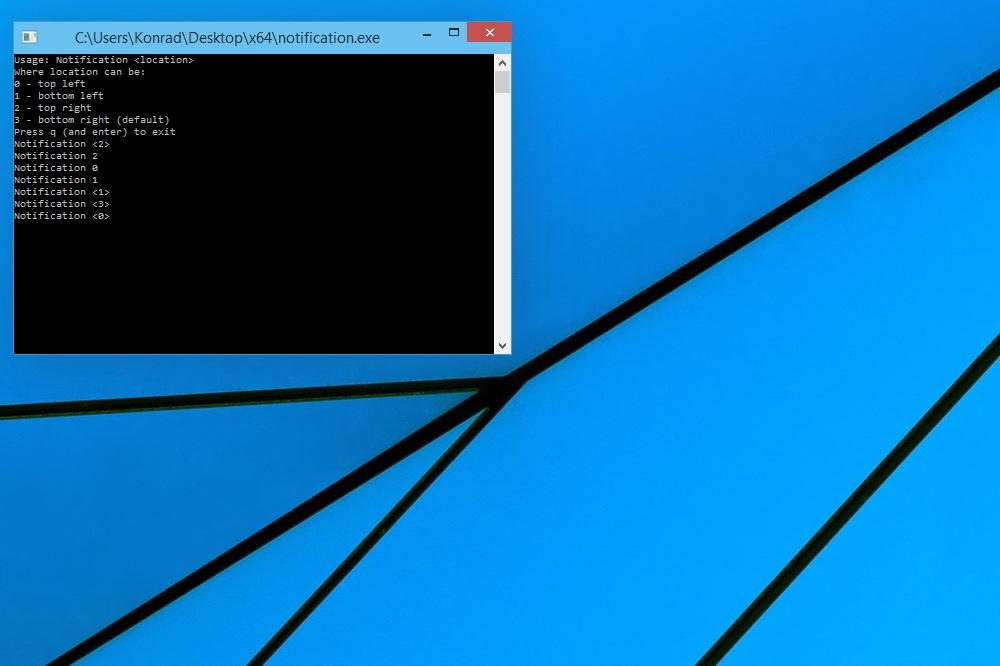
Task: Click the notification.exe path in the title bar
Action: (x=227, y=38)
